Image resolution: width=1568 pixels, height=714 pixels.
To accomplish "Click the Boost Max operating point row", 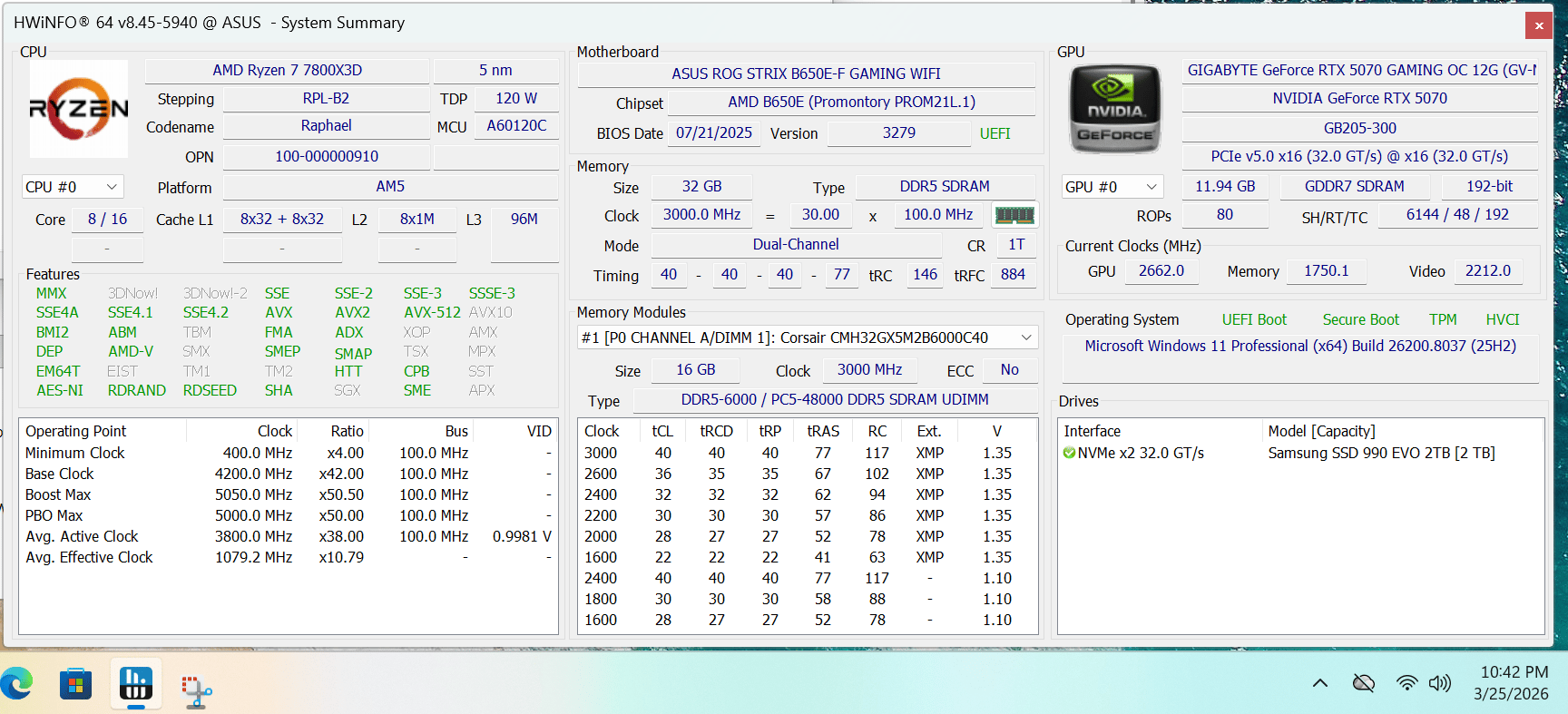I will click(x=288, y=494).
